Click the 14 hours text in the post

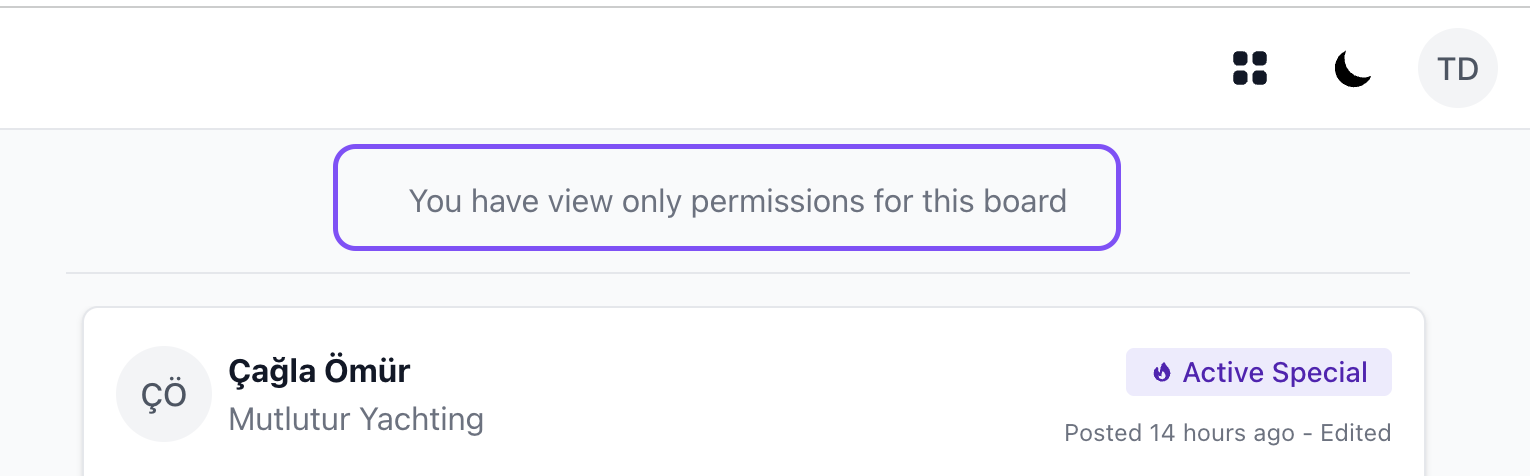pos(1199,433)
